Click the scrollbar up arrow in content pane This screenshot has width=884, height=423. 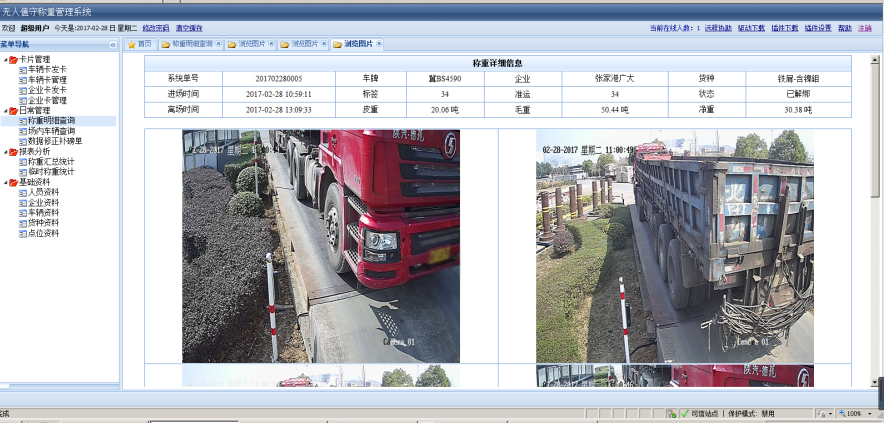tap(875, 59)
